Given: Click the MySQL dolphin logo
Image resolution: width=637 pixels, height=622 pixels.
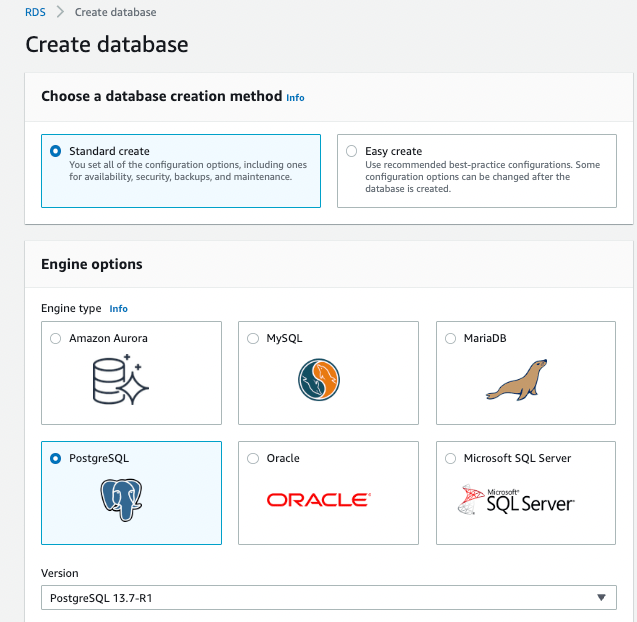Looking at the screenshot, I should point(319,379).
